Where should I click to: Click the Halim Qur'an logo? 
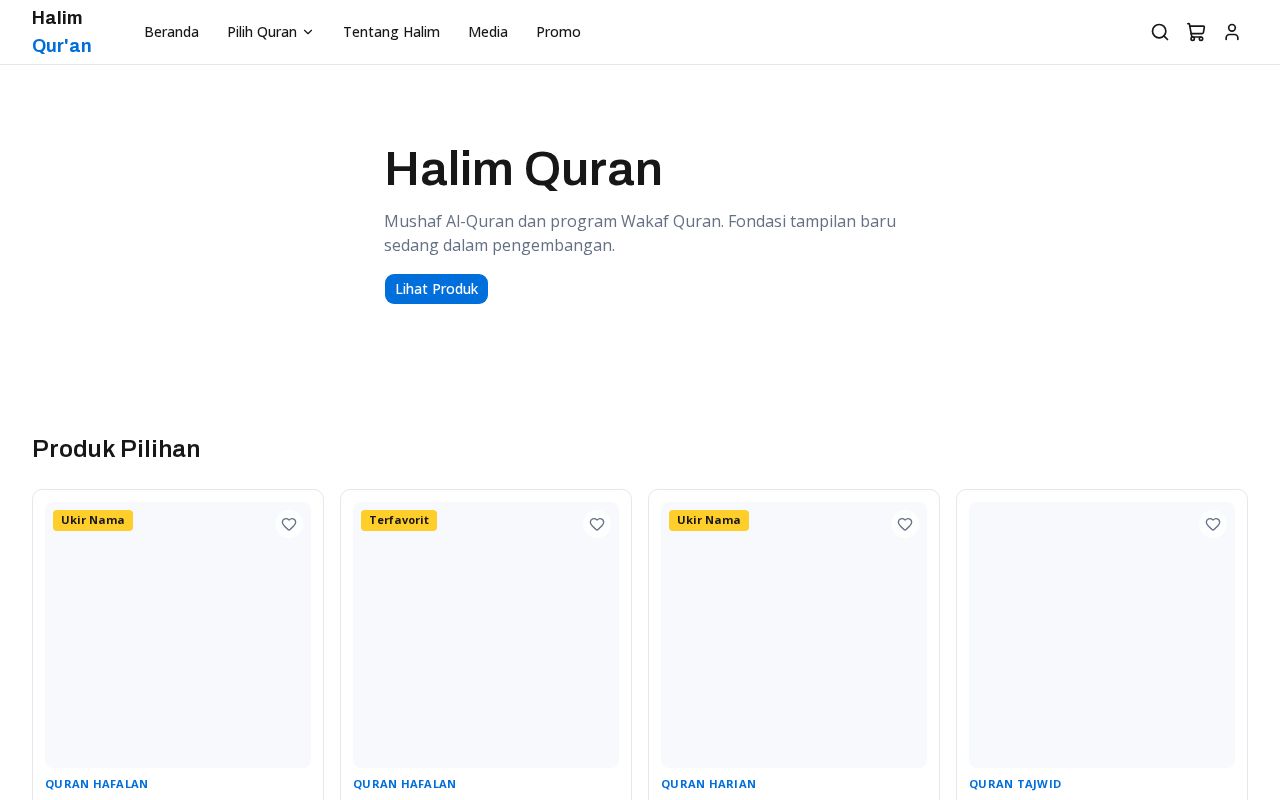pos(62,32)
